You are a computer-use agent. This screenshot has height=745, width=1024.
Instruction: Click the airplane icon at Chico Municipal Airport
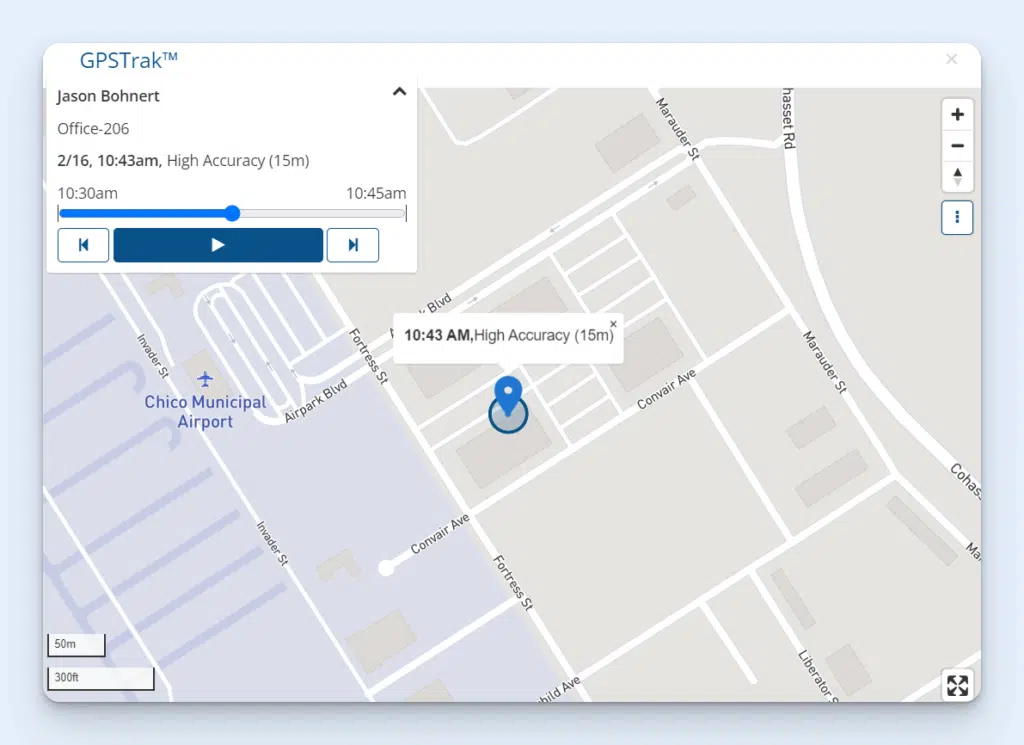[206, 380]
